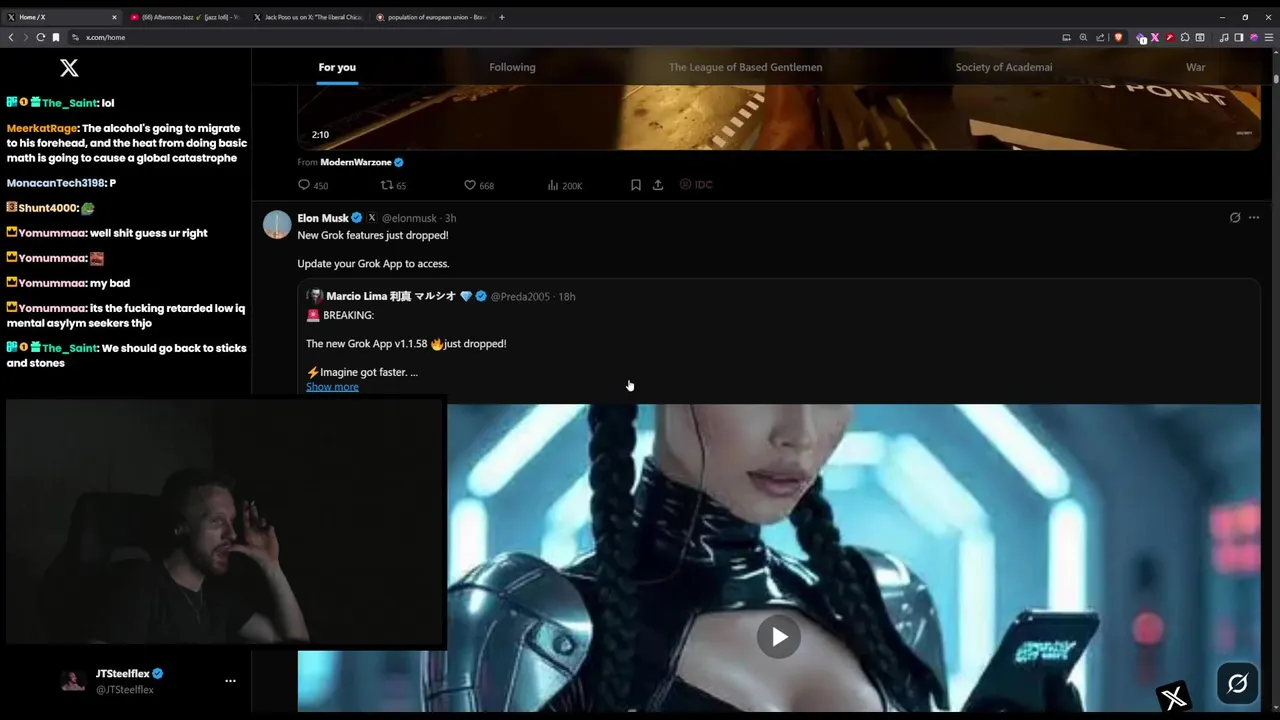Open the Society of Academai tab
1280x720 pixels.
[x=1004, y=67]
